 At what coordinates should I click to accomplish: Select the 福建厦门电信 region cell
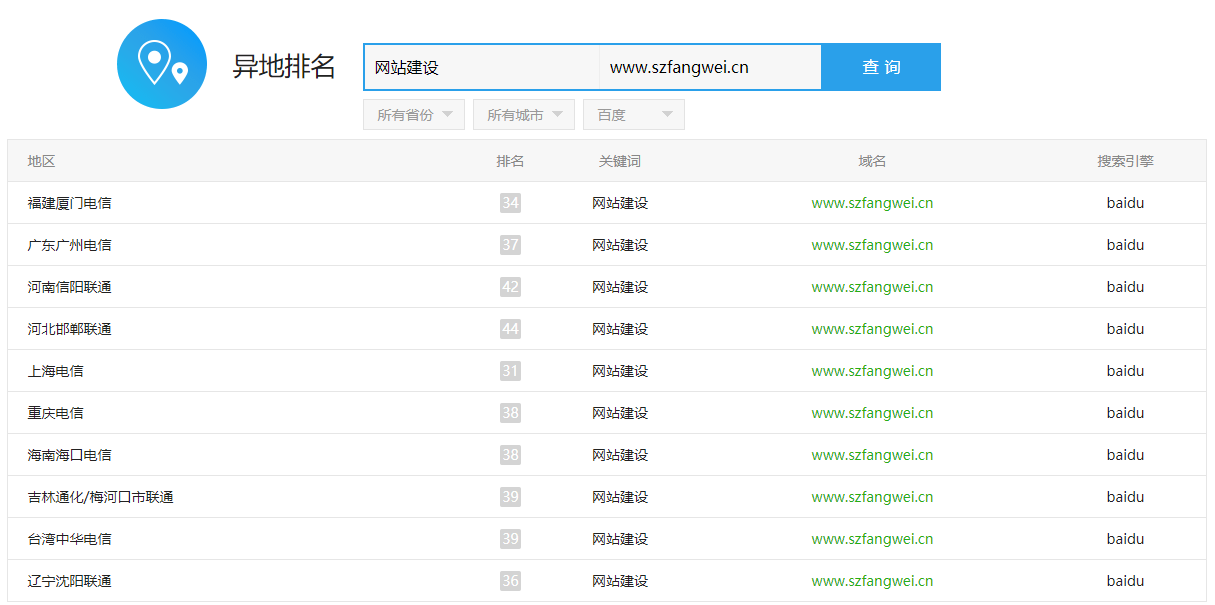tap(69, 203)
